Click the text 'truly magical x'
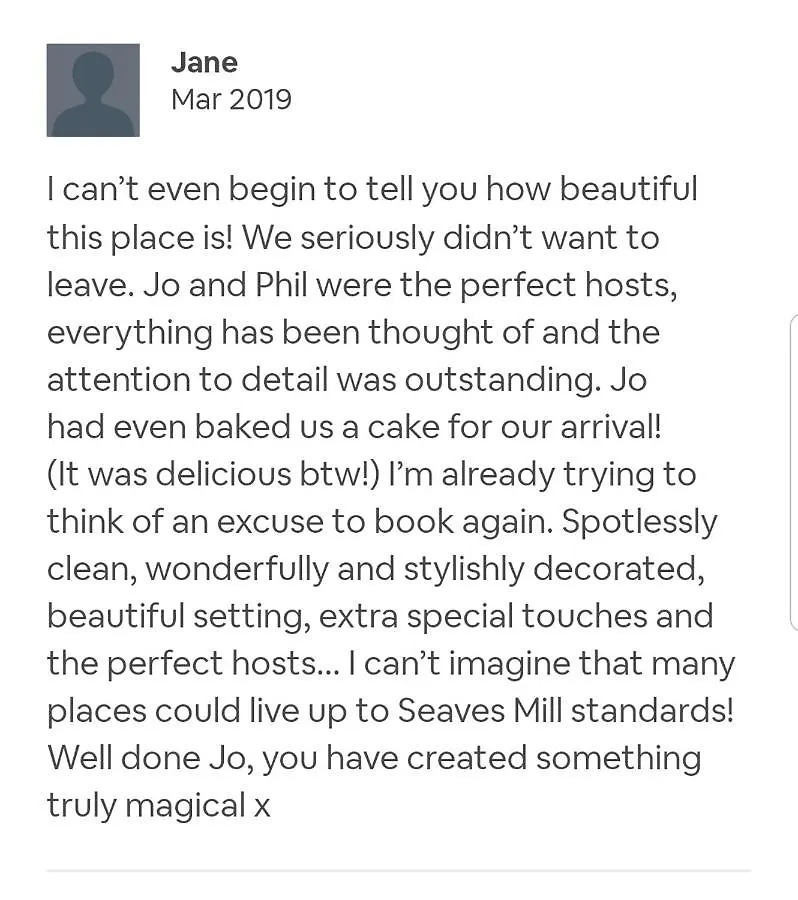This screenshot has width=798, height=900. tap(158, 805)
